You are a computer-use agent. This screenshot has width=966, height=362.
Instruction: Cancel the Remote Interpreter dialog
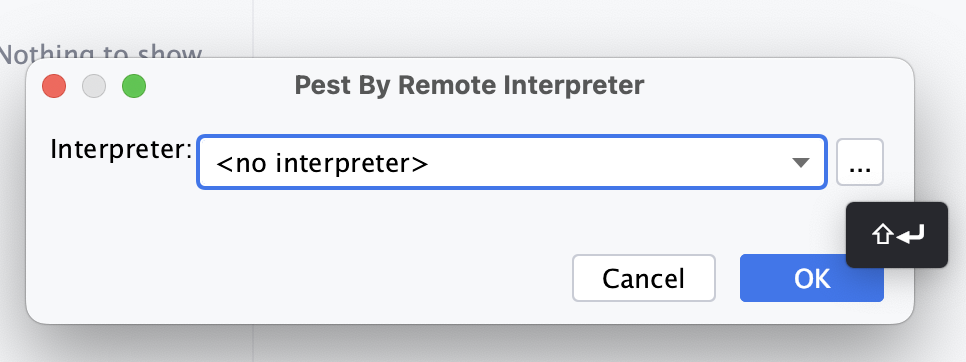pos(644,278)
